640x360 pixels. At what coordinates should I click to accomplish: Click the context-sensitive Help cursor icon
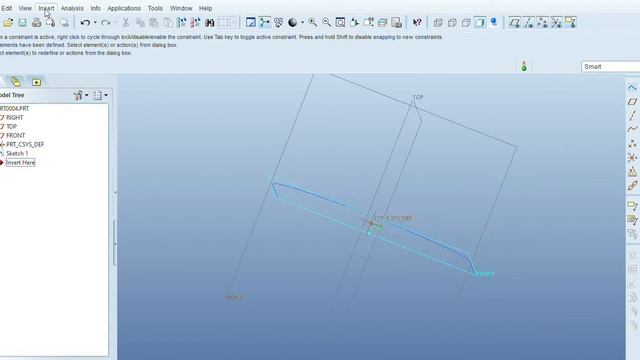pos(417,23)
